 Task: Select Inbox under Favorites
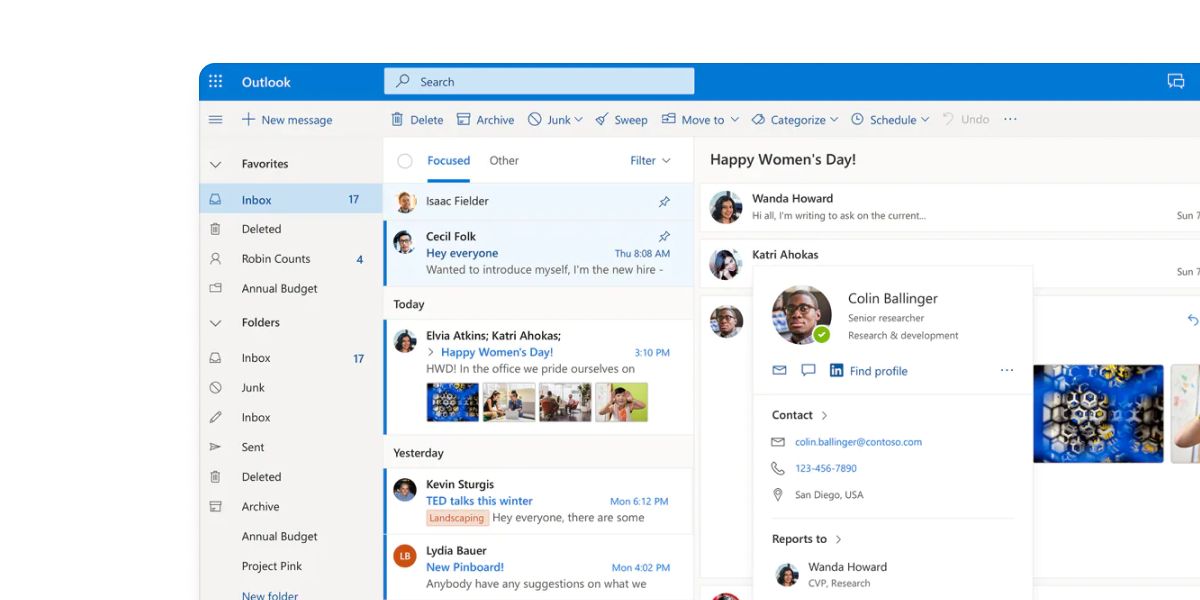(291, 200)
